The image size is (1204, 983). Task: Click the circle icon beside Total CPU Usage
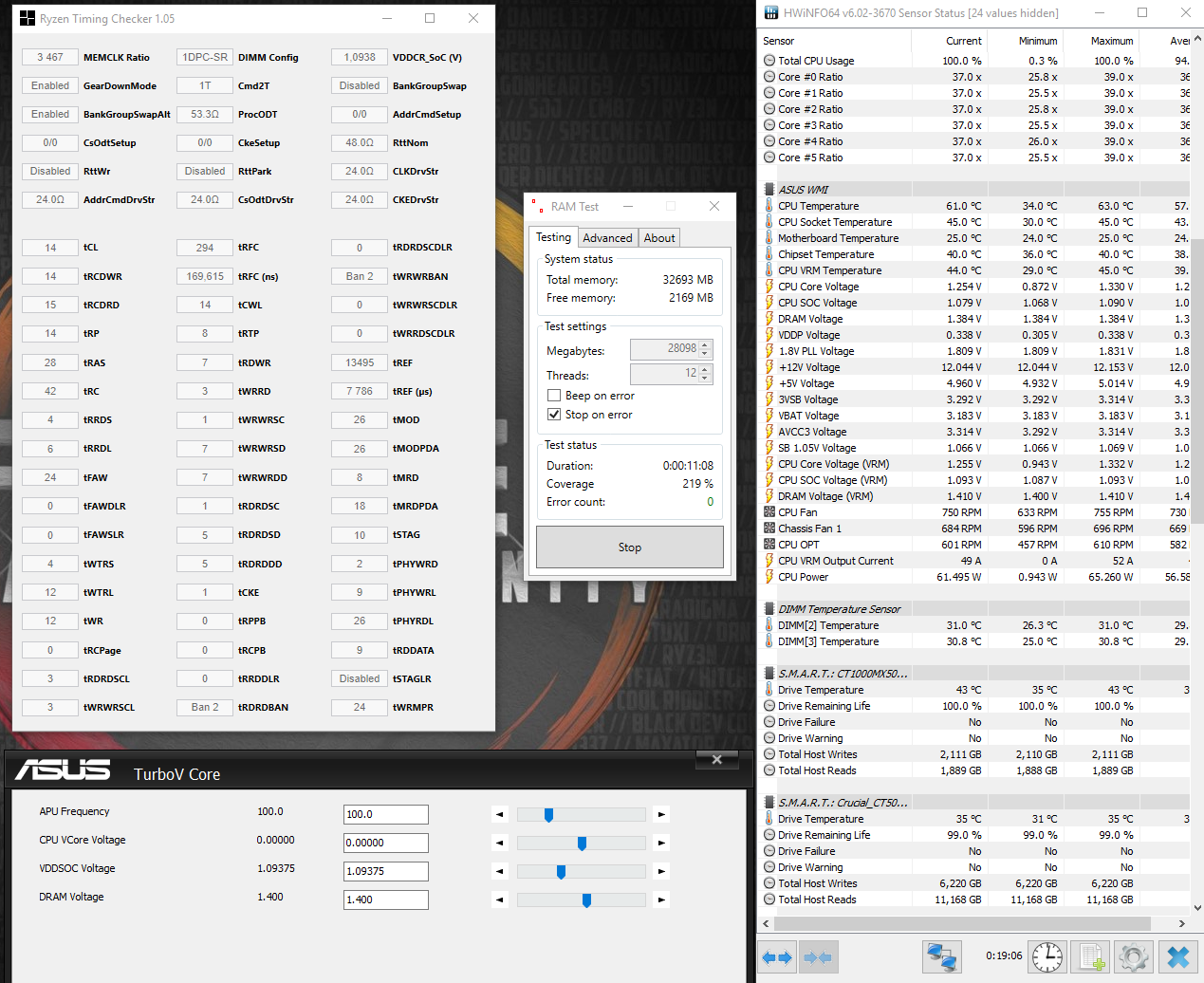[x=769, y=61]
